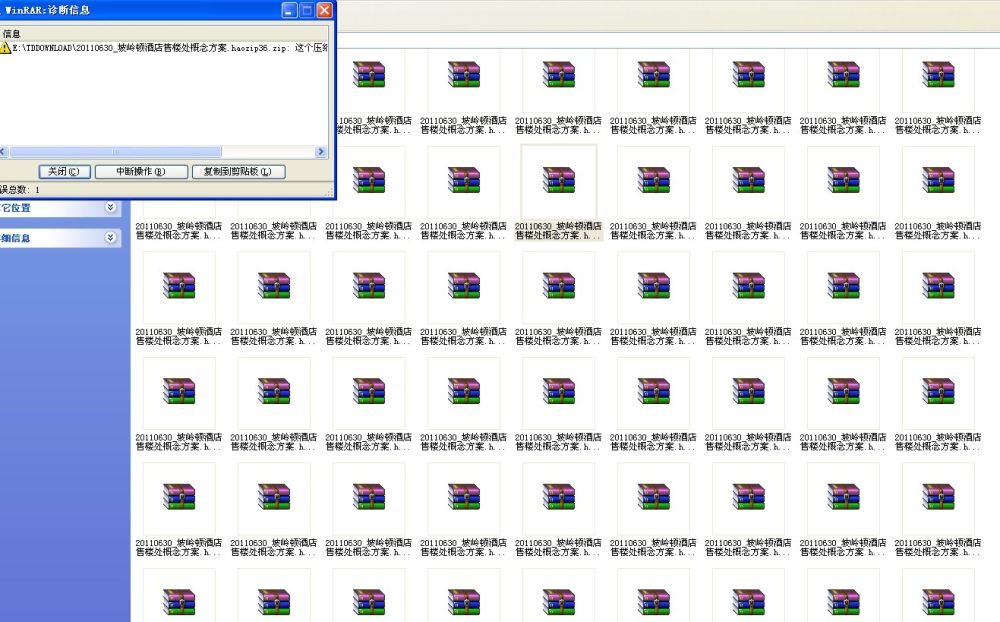
Task: Click the 复制到剪贴板(L) button
Action: tap(238, 172)
